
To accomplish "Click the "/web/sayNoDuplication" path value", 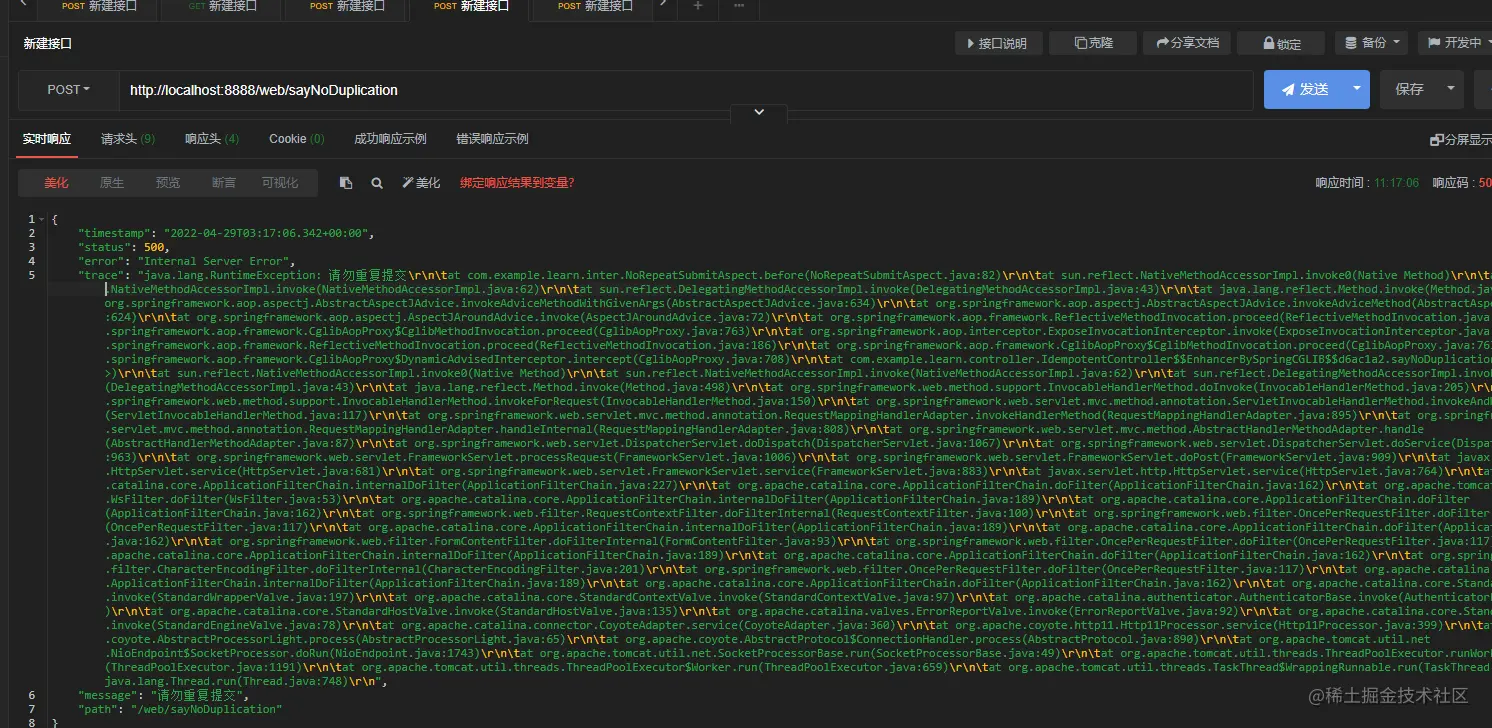I will click(204, 709).
